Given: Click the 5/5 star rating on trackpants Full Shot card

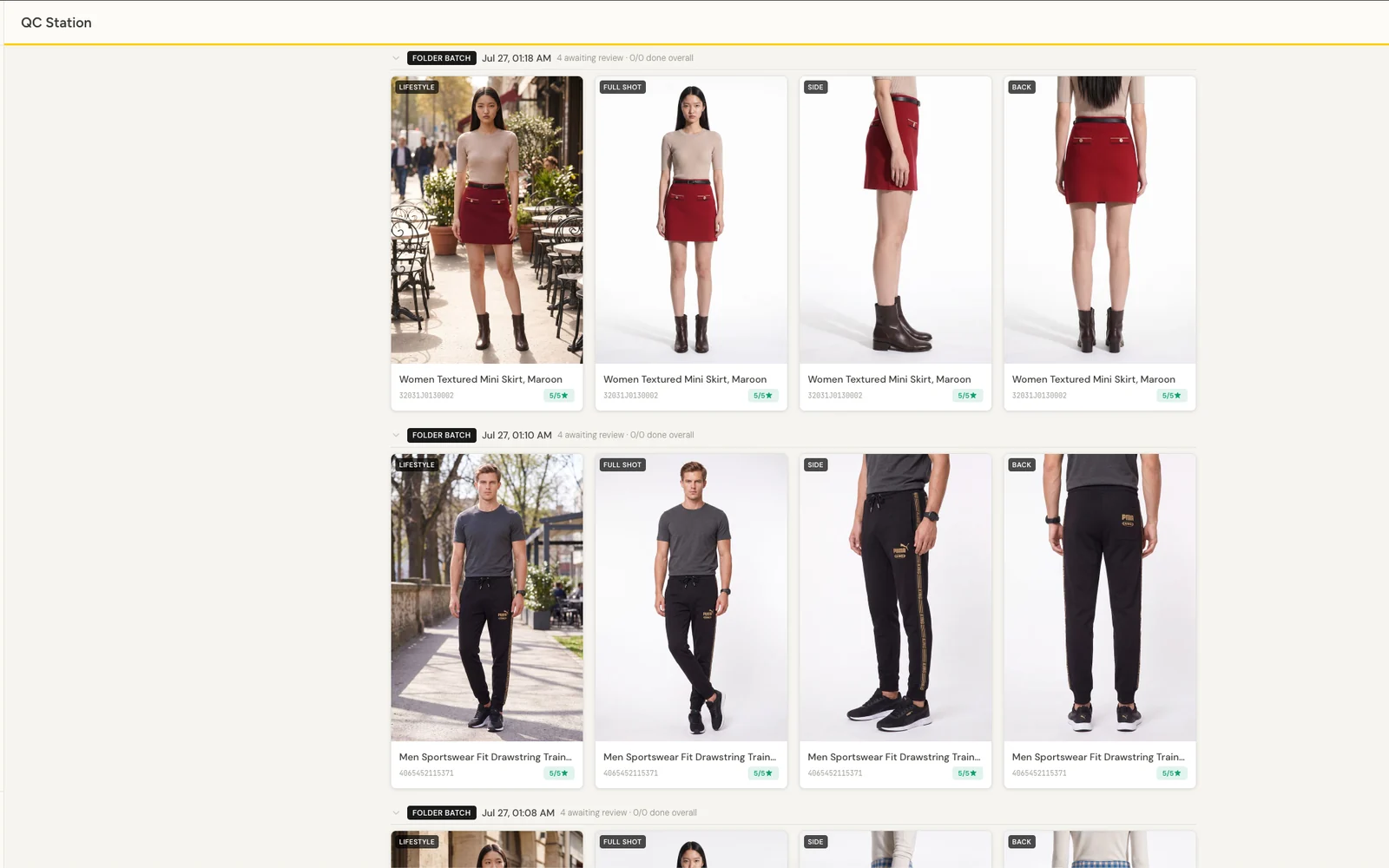Looking at the screenshot, I should [x=763, y=773].
